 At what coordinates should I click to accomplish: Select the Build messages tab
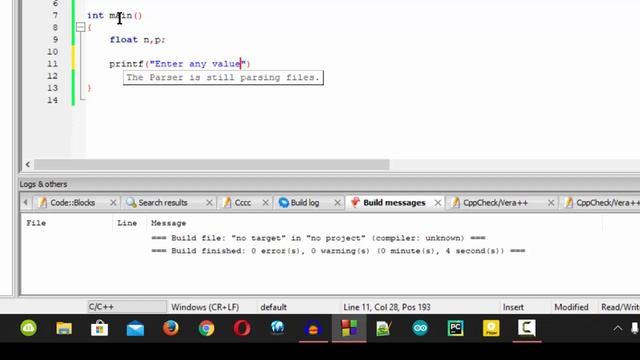pos(394,203)
